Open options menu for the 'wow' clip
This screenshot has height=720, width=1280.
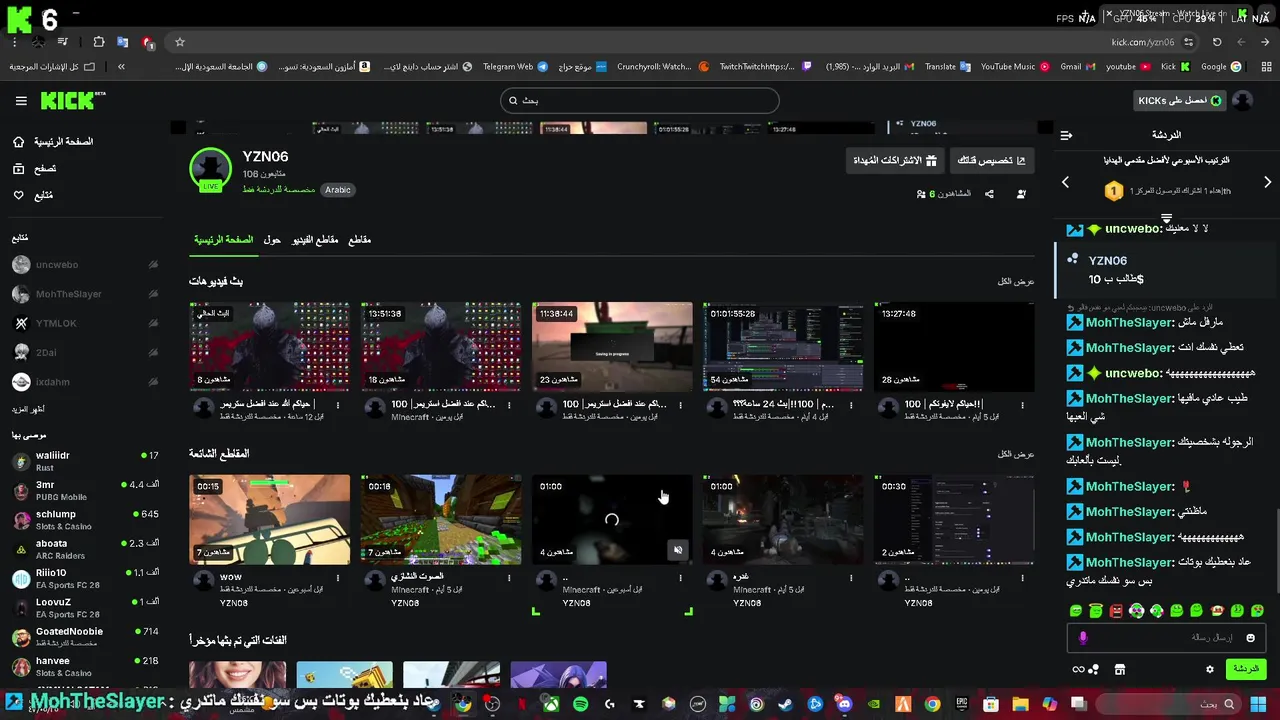click(338, 578)
